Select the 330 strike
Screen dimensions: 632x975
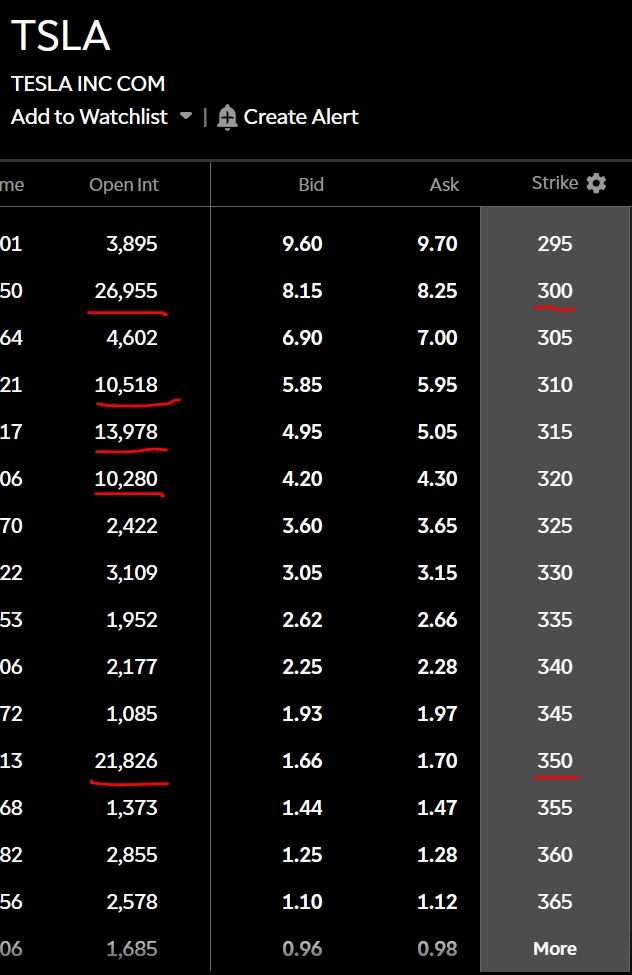[x=555, y=573]
